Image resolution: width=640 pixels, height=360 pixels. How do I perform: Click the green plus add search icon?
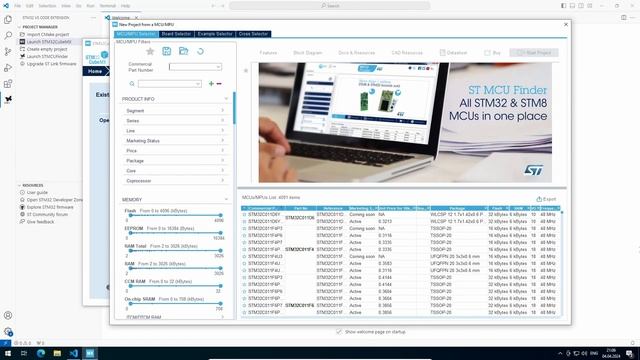[x=211, y=84]
